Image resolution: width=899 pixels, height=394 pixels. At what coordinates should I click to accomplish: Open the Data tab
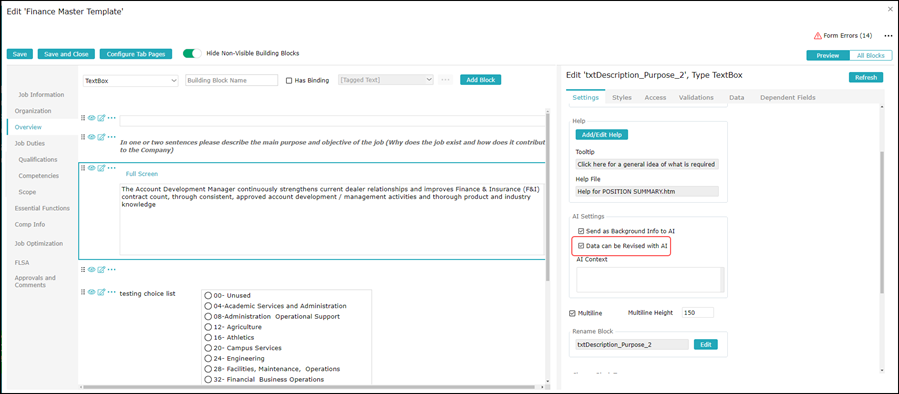[x=737, y=97]
